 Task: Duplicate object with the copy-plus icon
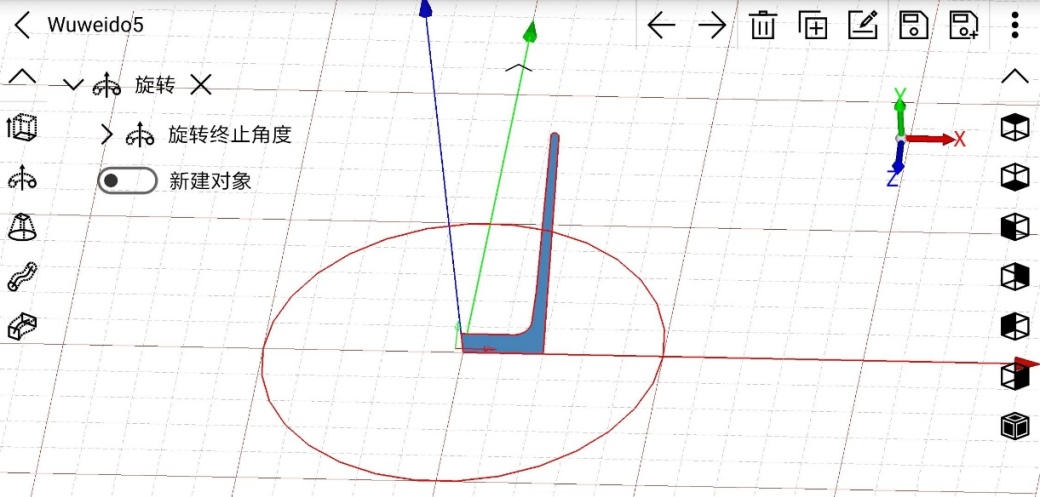(x=813, y=25)
